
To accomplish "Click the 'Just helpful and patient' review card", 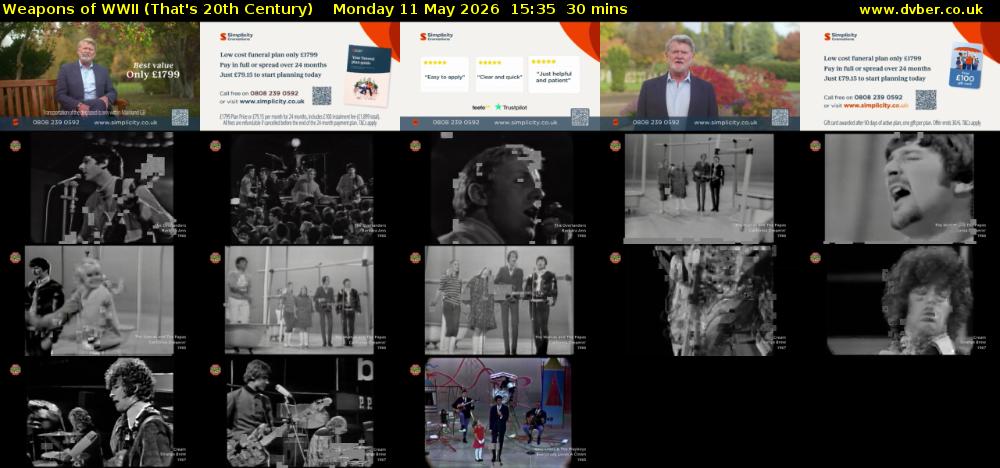I will pos(554,75).
